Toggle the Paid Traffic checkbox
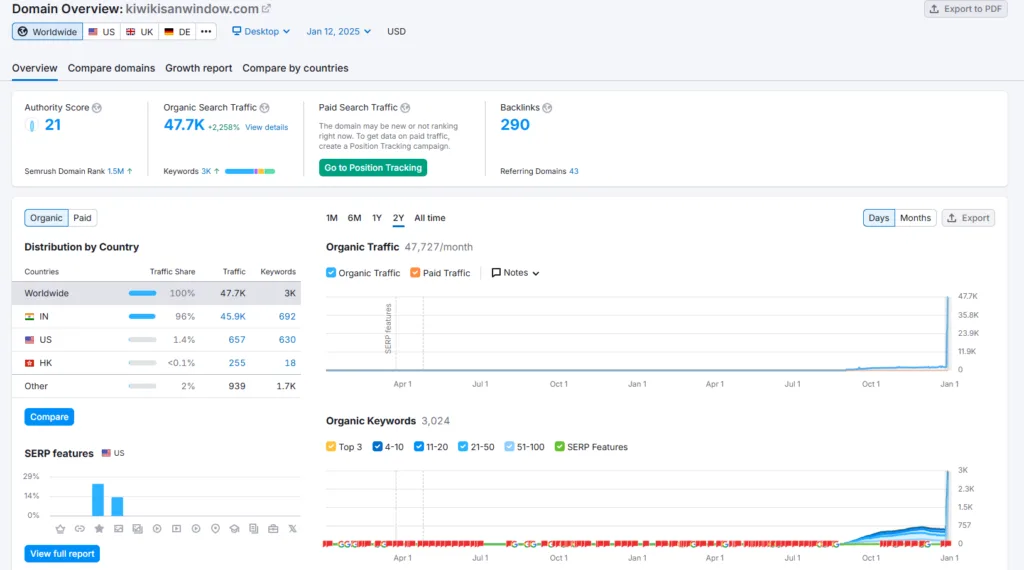 point(415,273)
